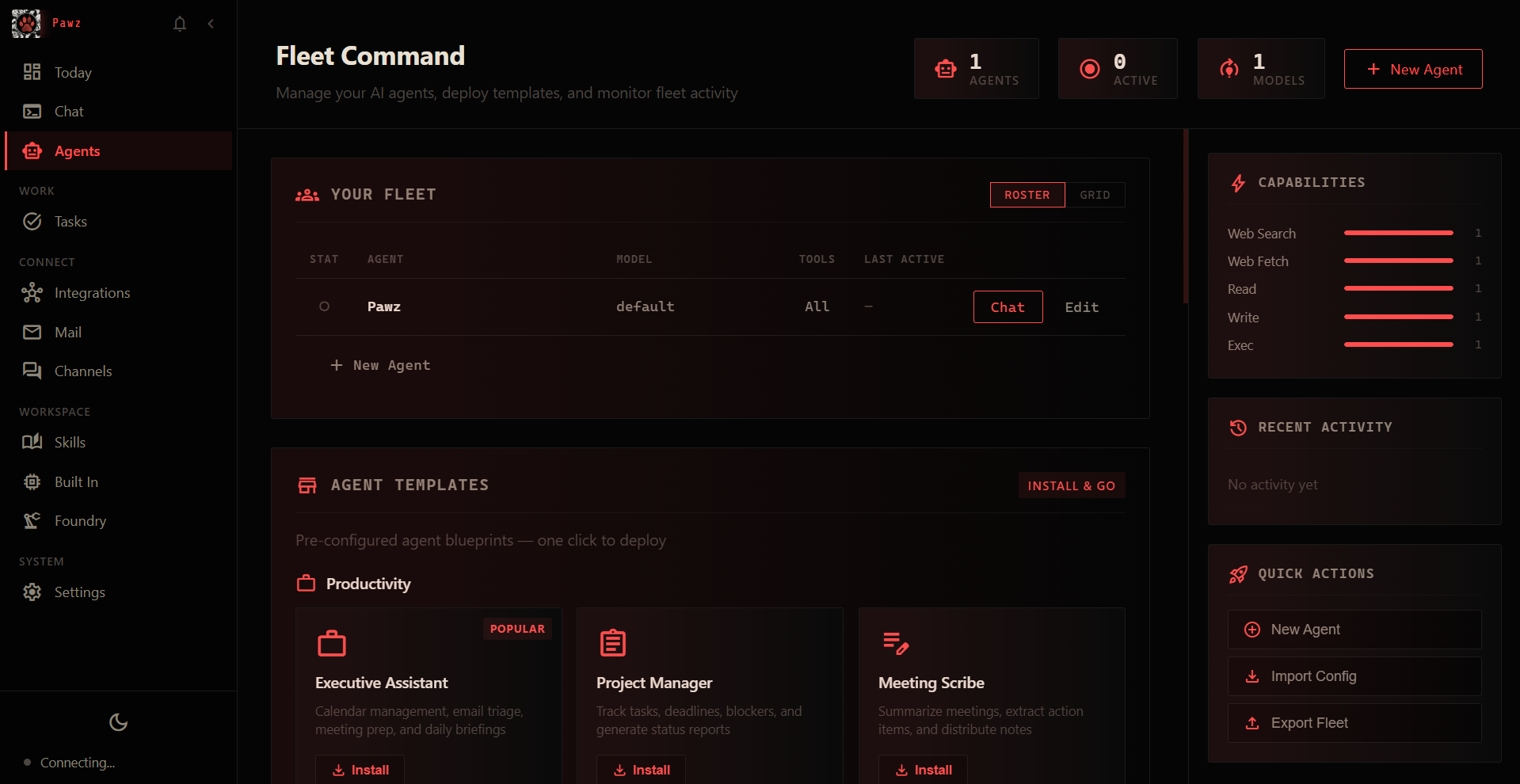The image size is (1520, 784).
Task: Click the Agents robot icon in sidebar
Action: click(x=32, y=150)
